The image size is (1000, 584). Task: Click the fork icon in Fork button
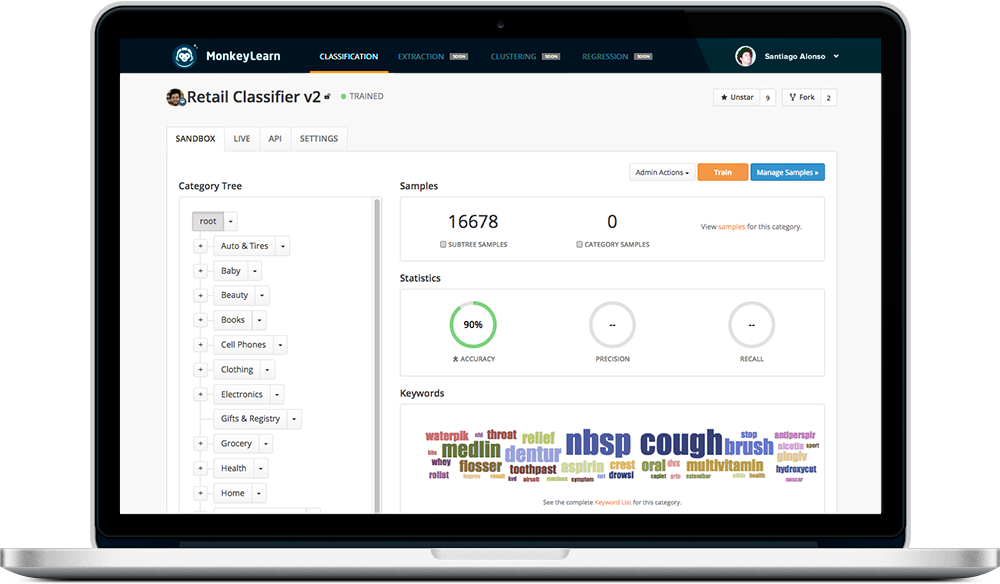pyautogui.click(x=793, y=98)
